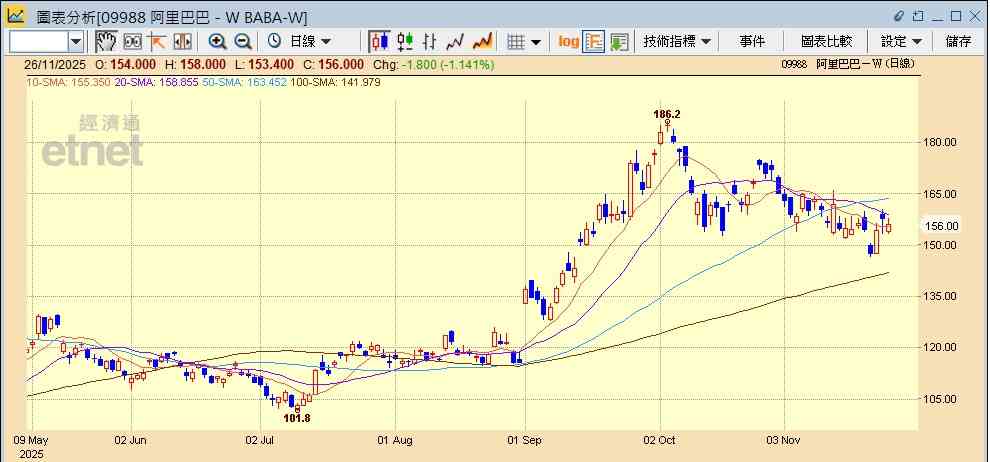Click the stock code input field

click(x=38, y=41)
